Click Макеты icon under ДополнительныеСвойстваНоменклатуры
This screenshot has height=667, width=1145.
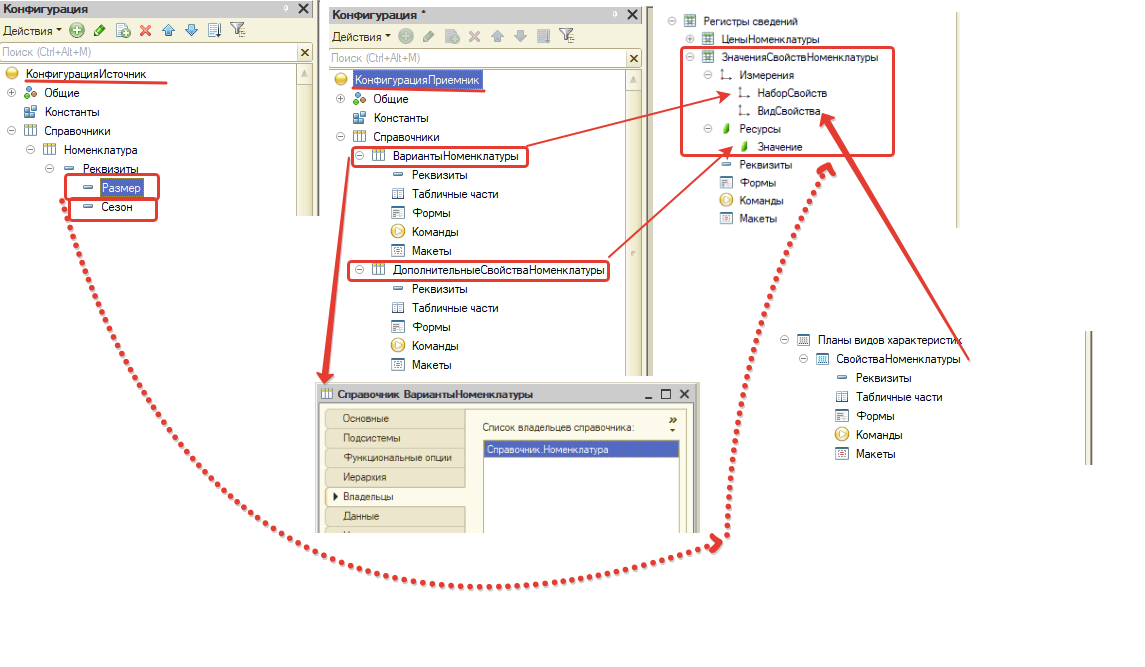pos(398,365)
